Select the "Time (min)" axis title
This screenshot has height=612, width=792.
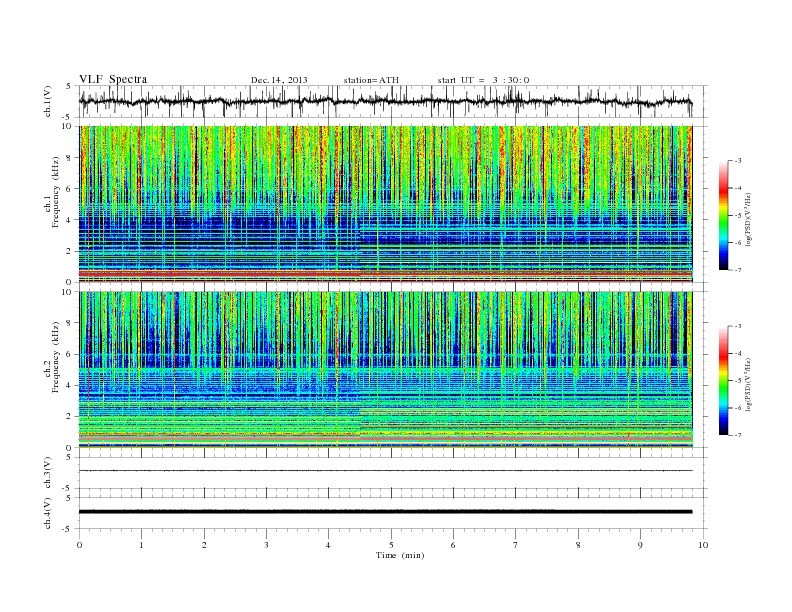pyautogui.click(x=400, y=555)
